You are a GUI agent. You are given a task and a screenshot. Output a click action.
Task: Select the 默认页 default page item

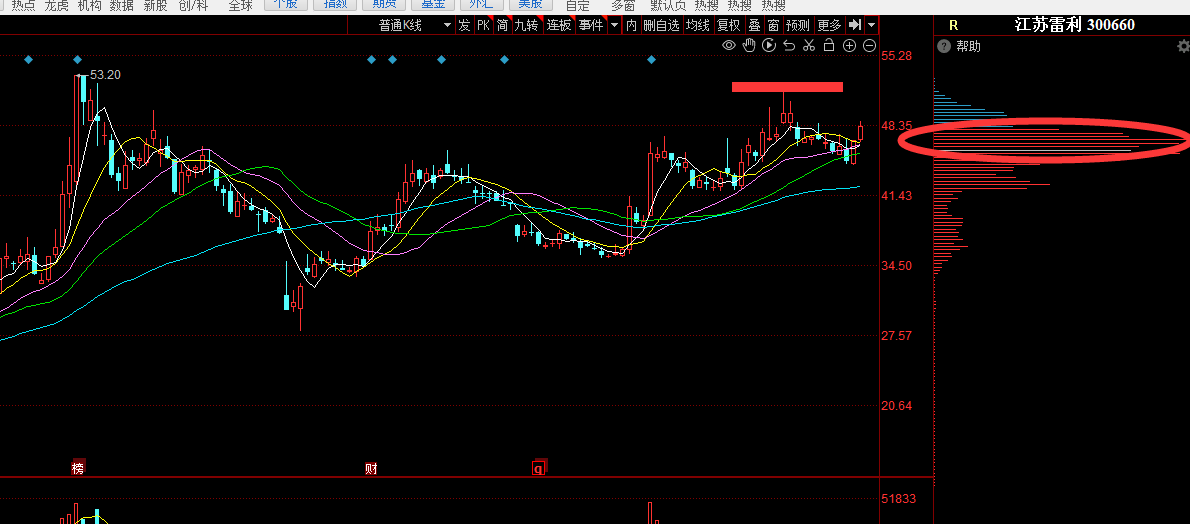tap(668, 5)
